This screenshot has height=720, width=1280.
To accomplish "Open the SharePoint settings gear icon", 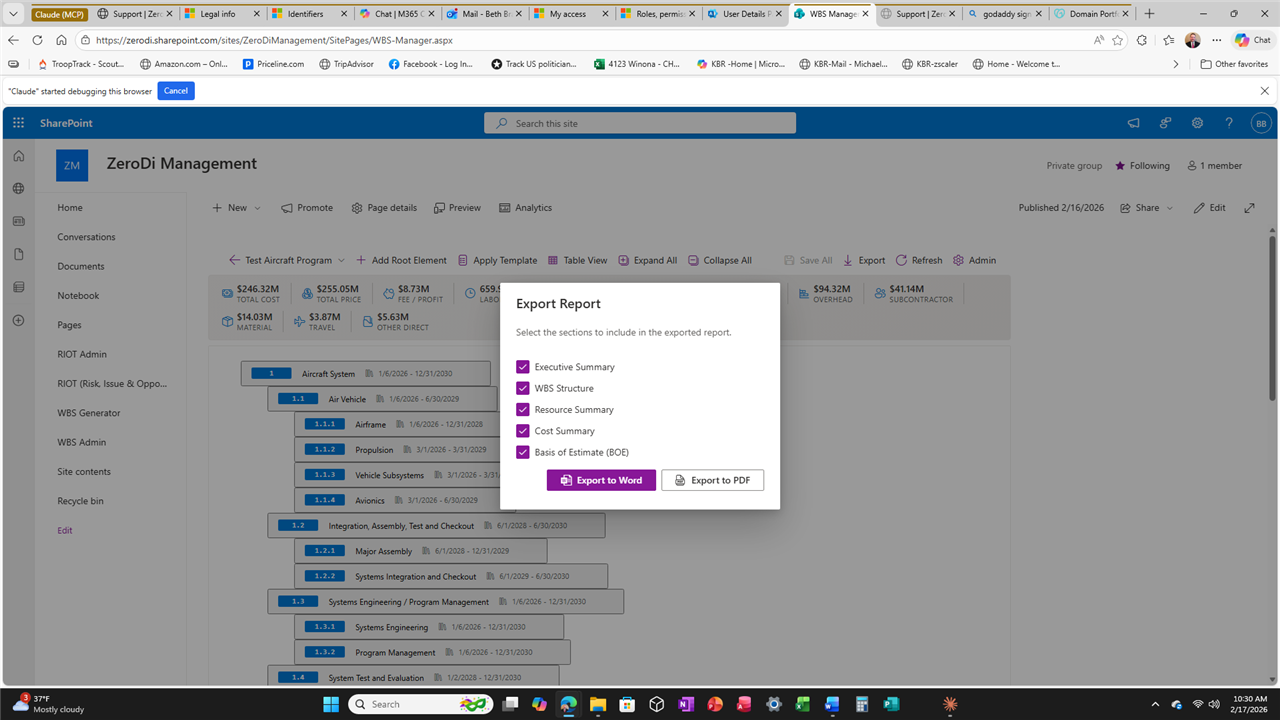I will 1197,123.
